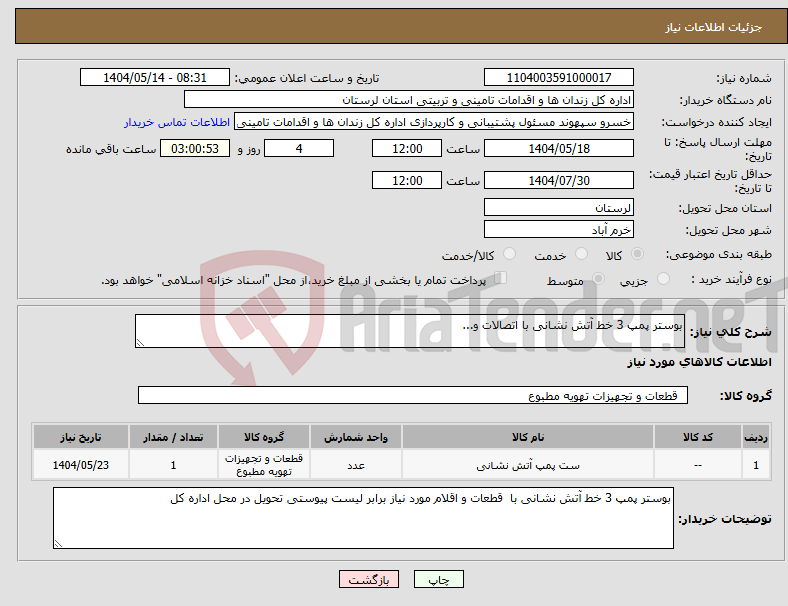Select the کالا radio button
This screenshot has width=788, height=606.
point(637,254)
